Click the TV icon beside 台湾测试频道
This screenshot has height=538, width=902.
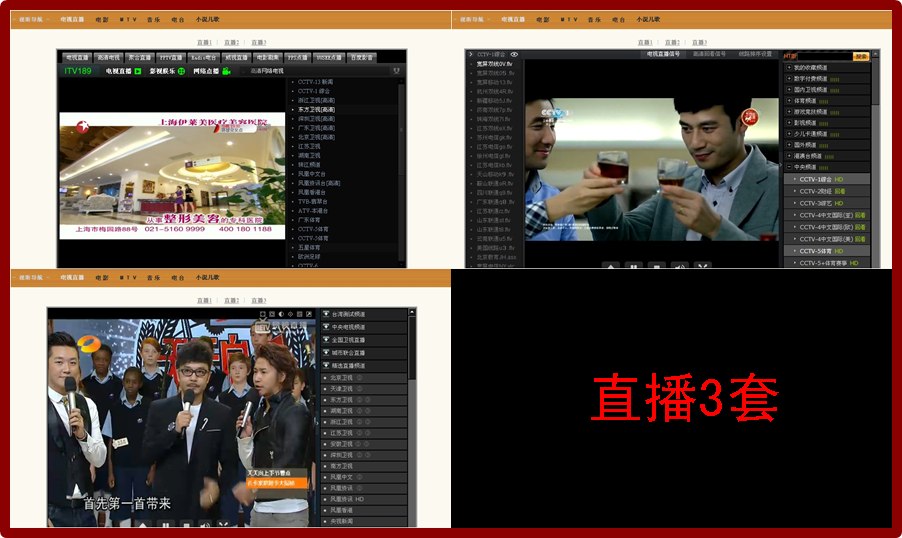(326, 314)
